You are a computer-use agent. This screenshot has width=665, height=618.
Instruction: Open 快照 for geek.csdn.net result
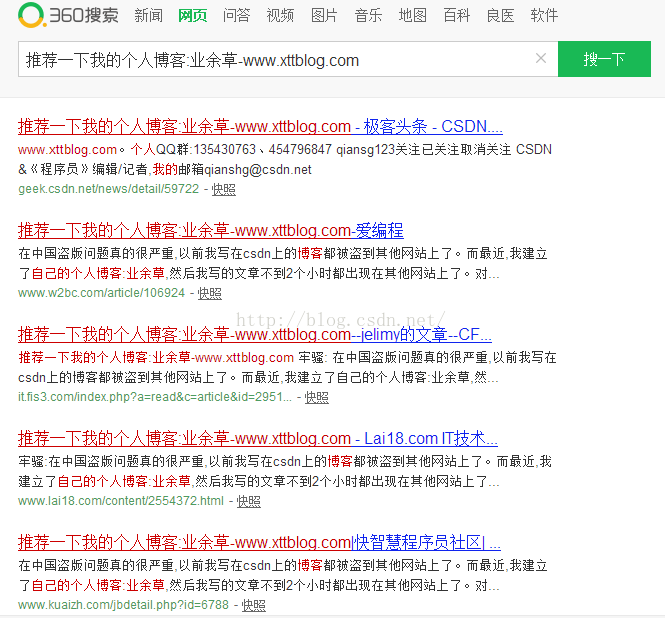click(224, 189)
